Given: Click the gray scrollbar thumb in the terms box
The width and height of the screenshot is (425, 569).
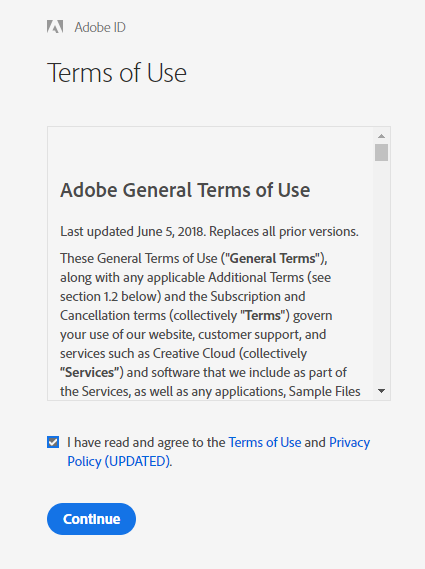Looking at the screenshot, I should click(x=381, y=152).
